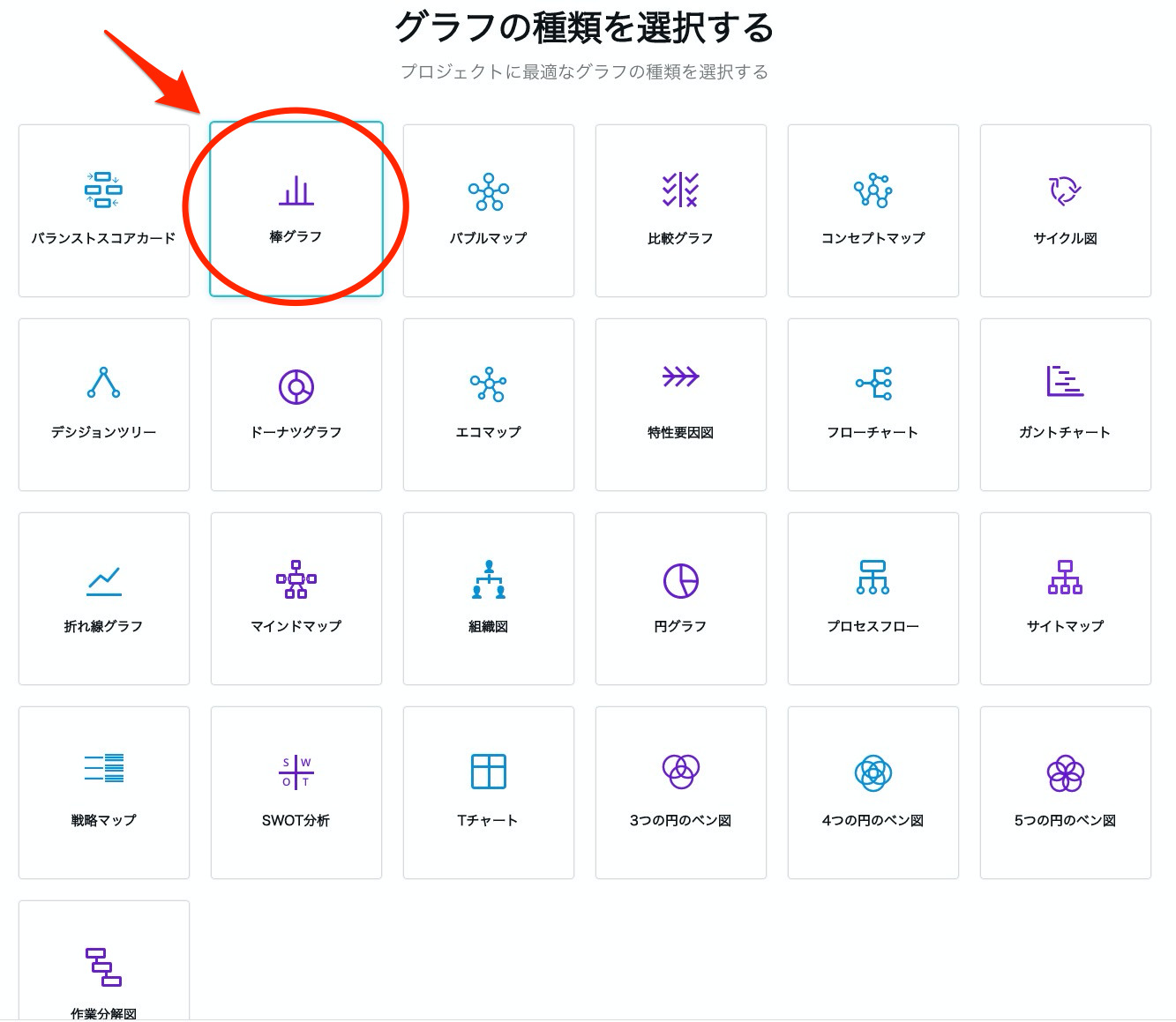Pick the バブルマップ icon
Image resolution: width=1176 pixels, height=1022 pixels.
tap(489, 191)
